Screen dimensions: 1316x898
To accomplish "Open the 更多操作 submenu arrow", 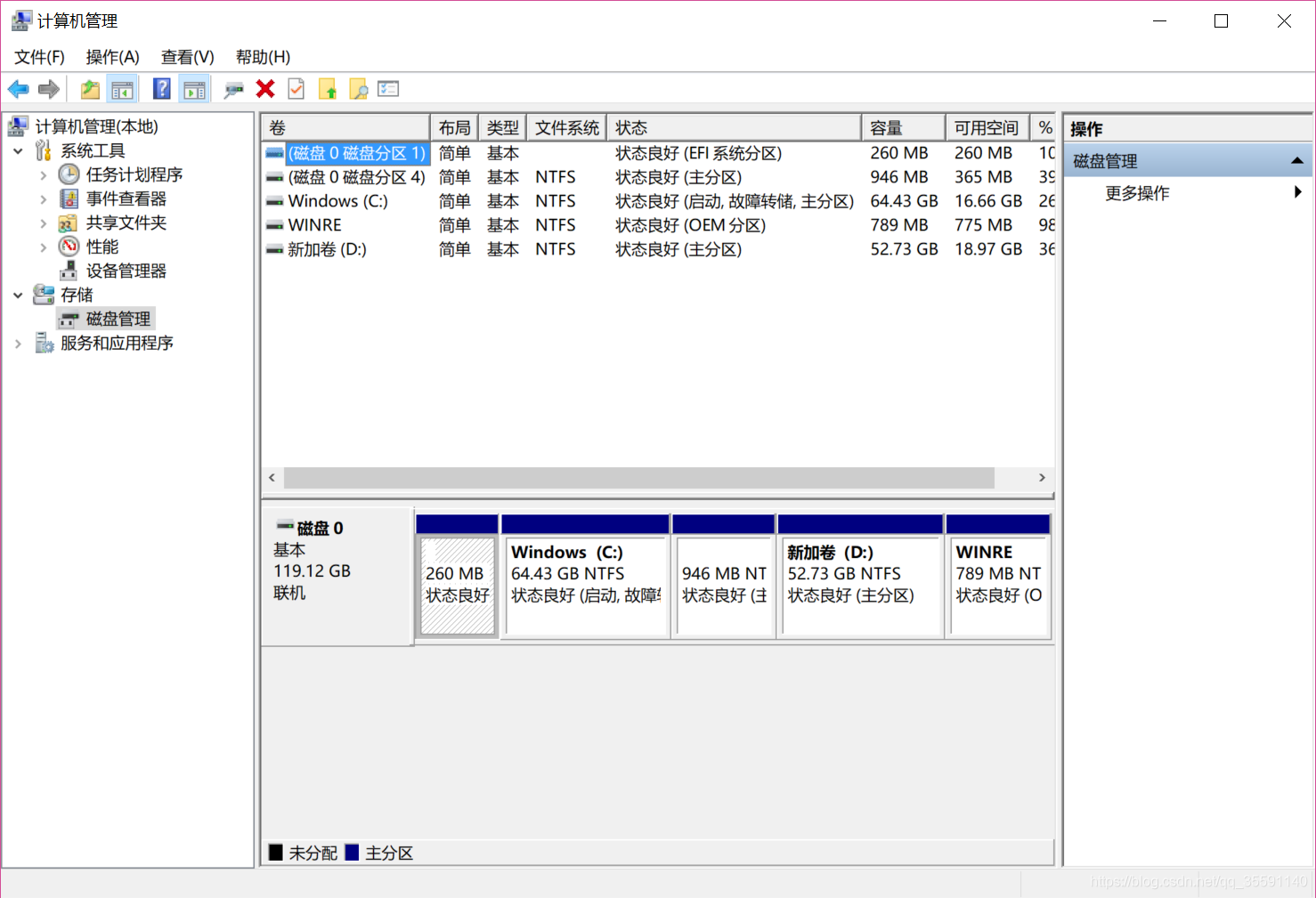I will (x=1298, y=192).
